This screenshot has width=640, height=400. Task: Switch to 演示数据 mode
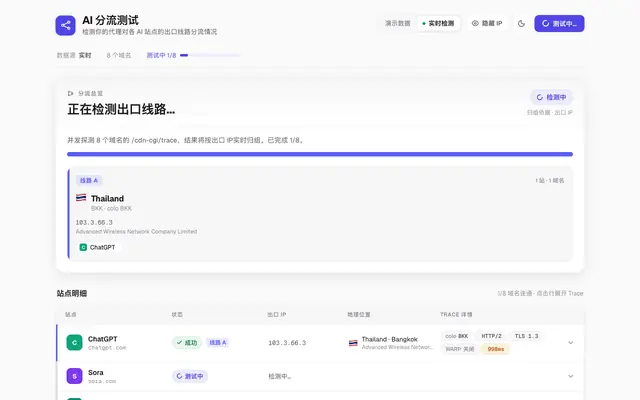pos(398,23)
